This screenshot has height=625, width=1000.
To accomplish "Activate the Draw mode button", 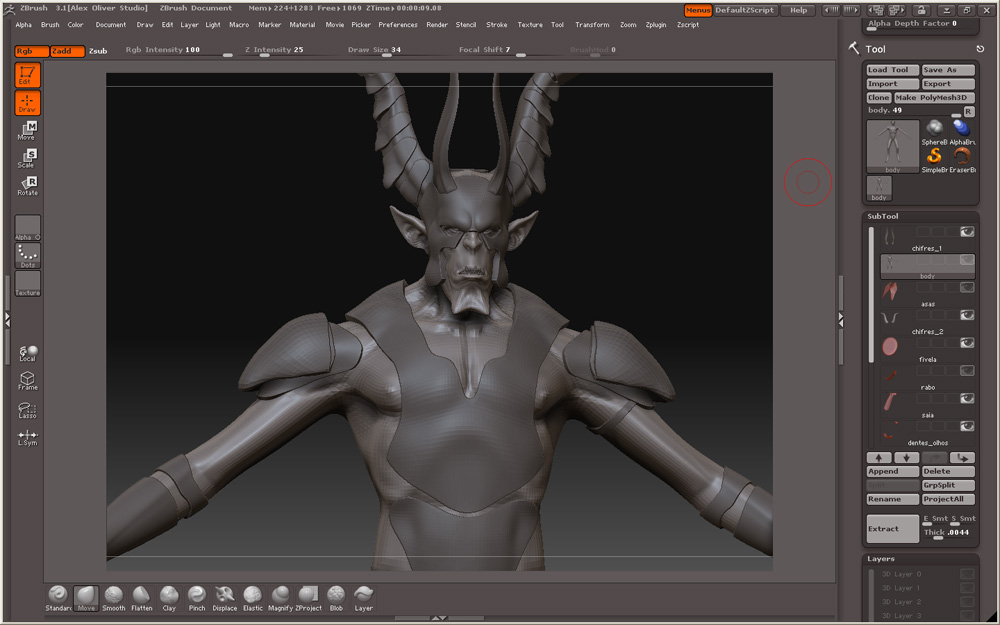I will 27,103.
